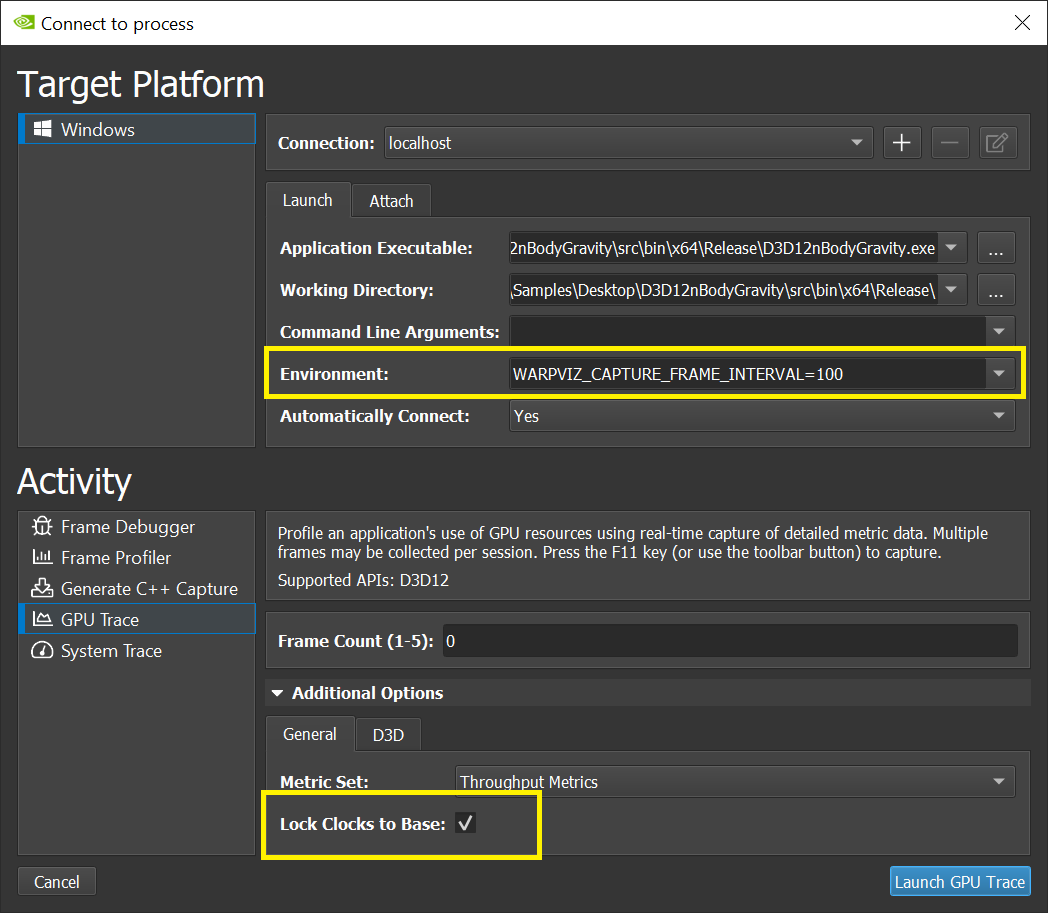Select the System Trace activity
This screenshot has height=913, width=1048.
pos(110,651)
